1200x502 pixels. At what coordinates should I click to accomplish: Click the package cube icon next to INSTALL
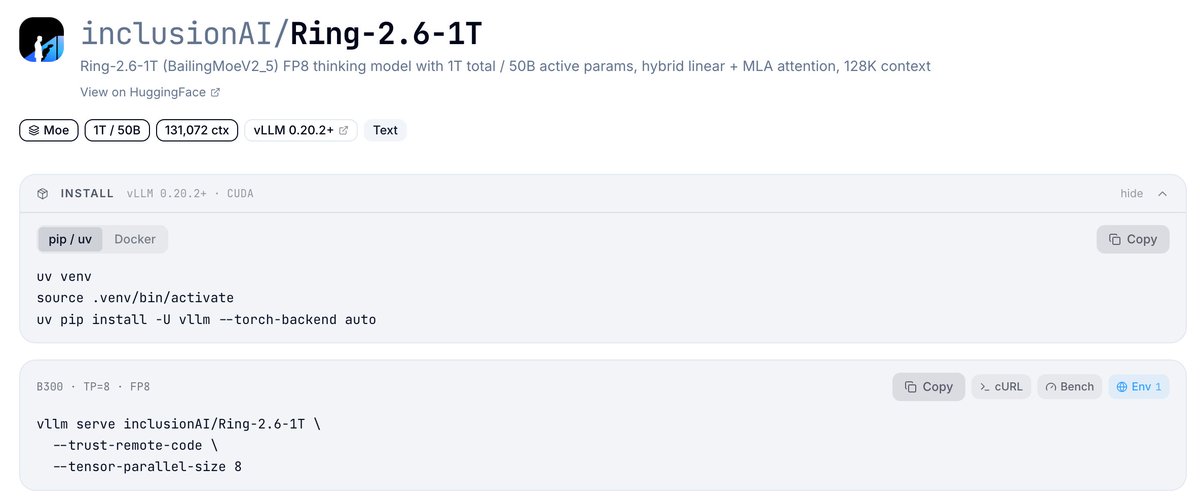tap(43, 193)
